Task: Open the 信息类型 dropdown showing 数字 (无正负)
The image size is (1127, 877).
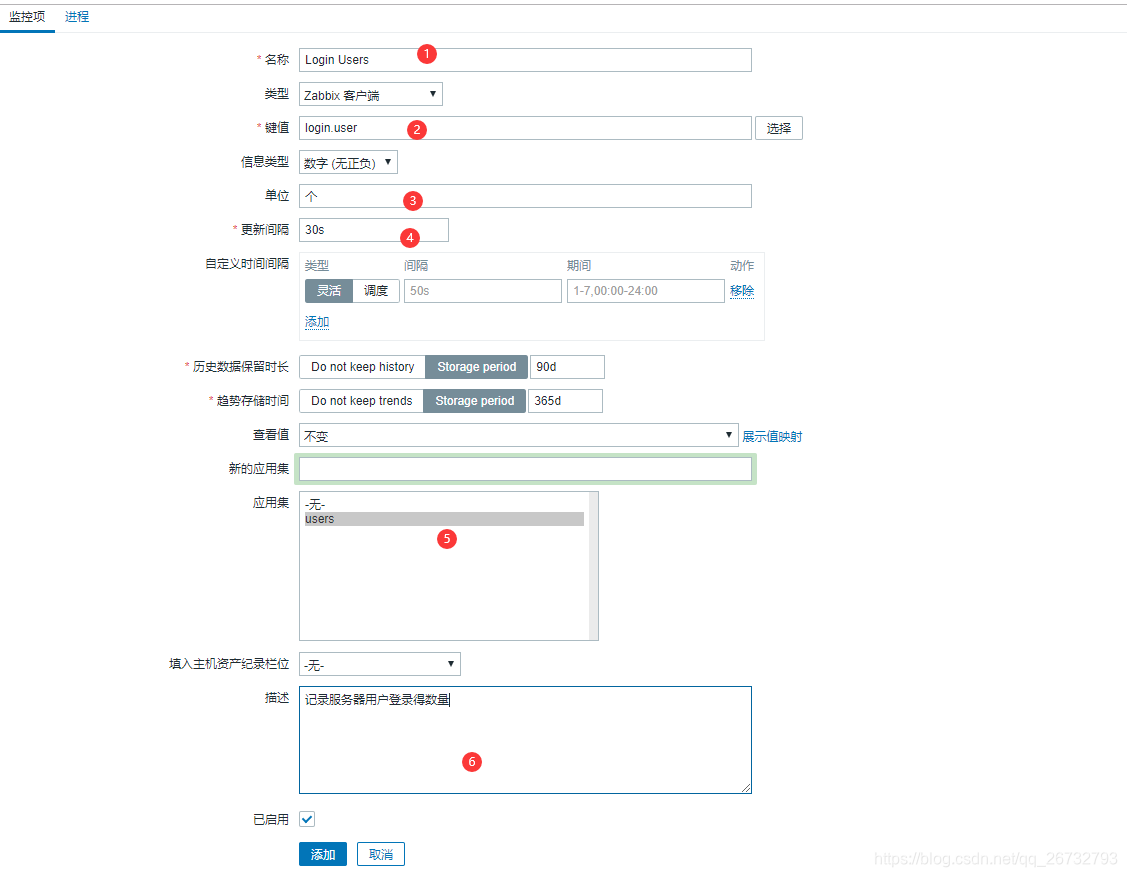Action: coord(348,162)
